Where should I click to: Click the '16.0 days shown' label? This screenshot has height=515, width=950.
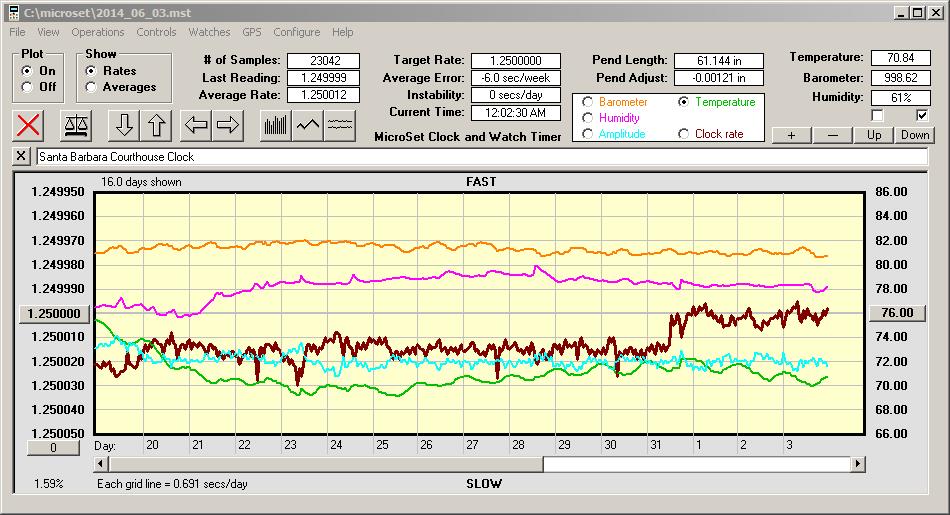coord(141,182)
